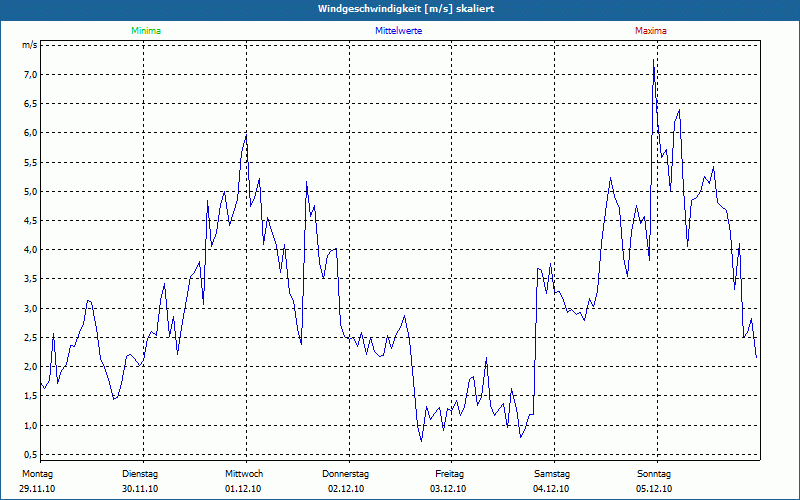Click the date 04.12.10
The width and height of the screenshot is (800, 500).
click(551, 489)
